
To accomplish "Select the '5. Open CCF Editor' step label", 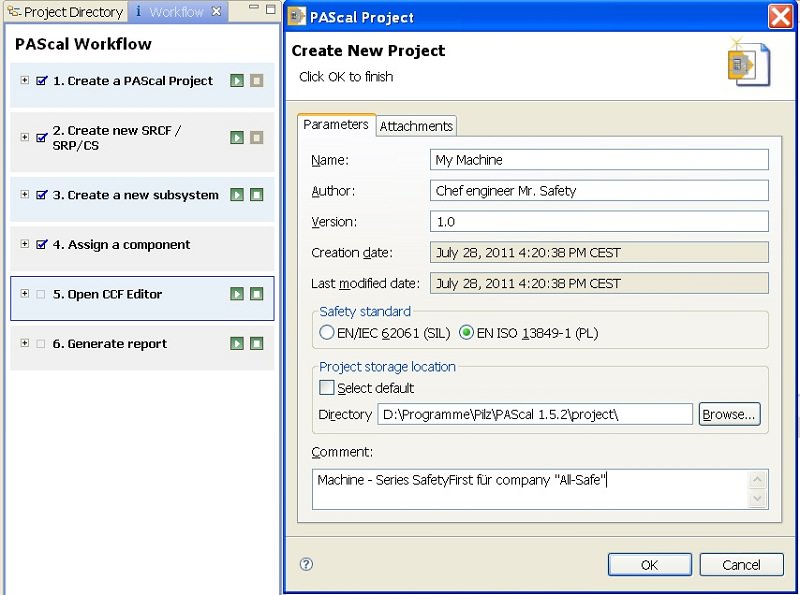I will (x=107, y=294).
